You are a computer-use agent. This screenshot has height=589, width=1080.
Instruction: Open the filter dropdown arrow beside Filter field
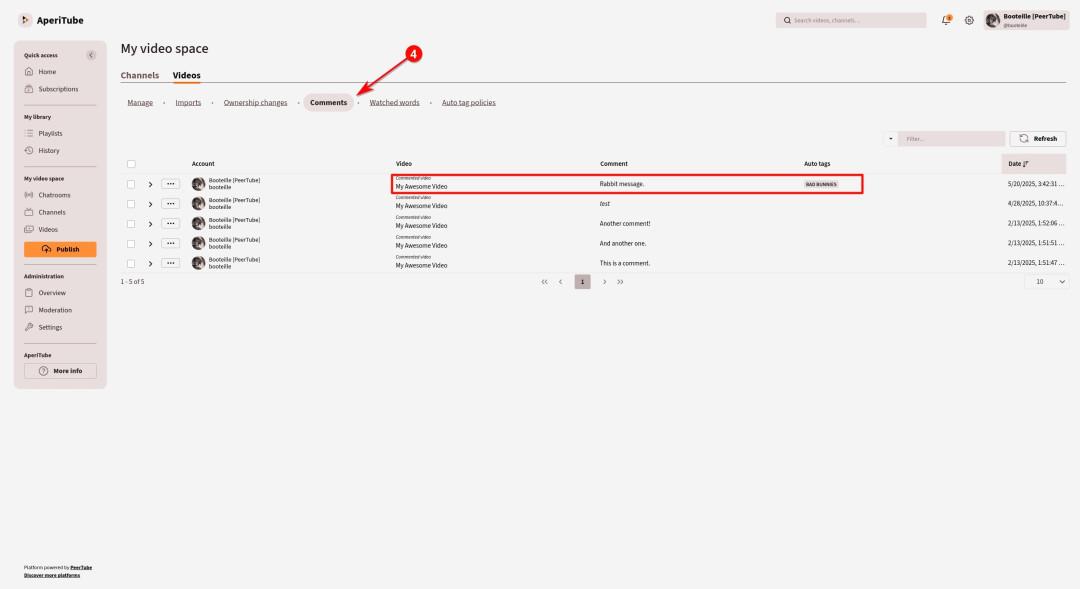(x=890, y=139)
